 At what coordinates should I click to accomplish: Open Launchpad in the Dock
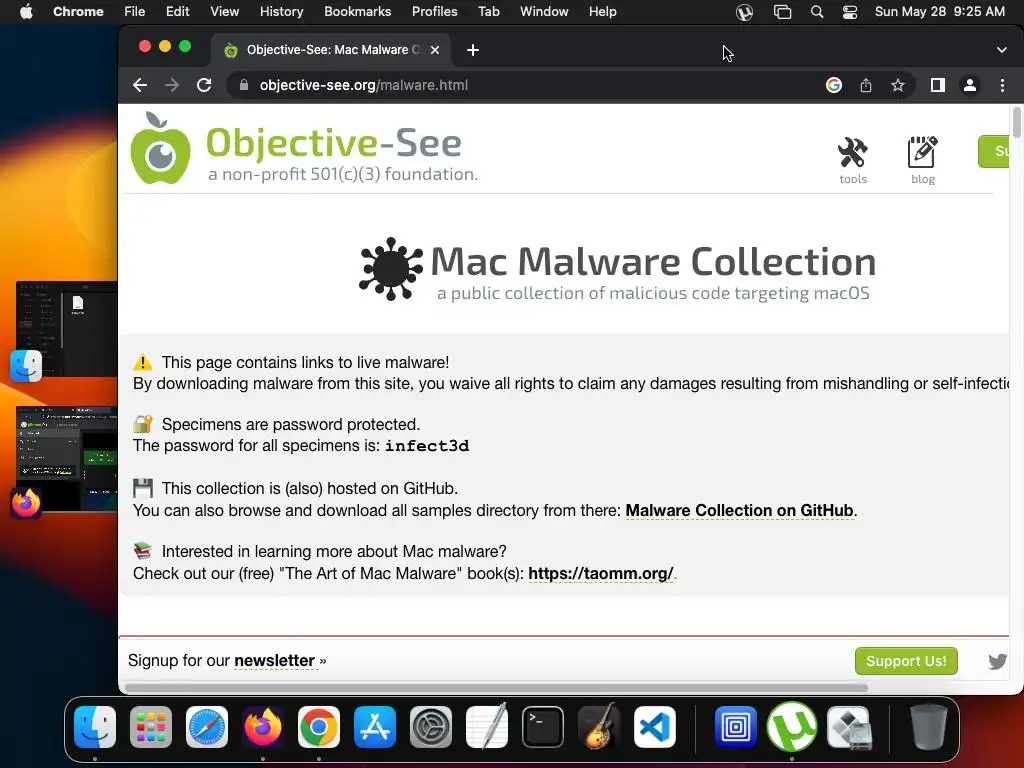(x=151, y=727)
